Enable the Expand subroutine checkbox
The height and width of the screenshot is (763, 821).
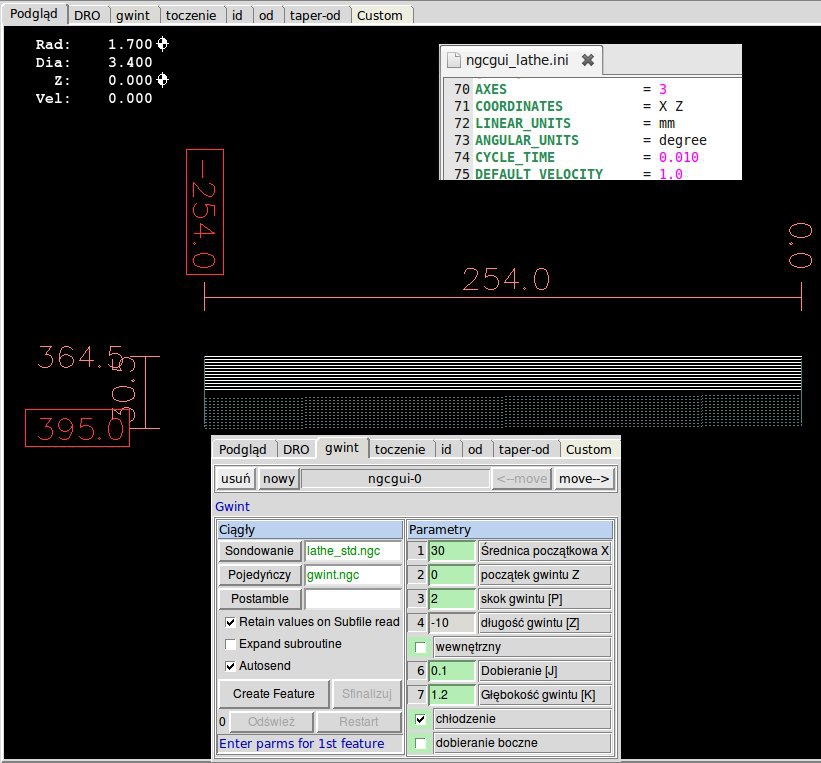[230, 644]
